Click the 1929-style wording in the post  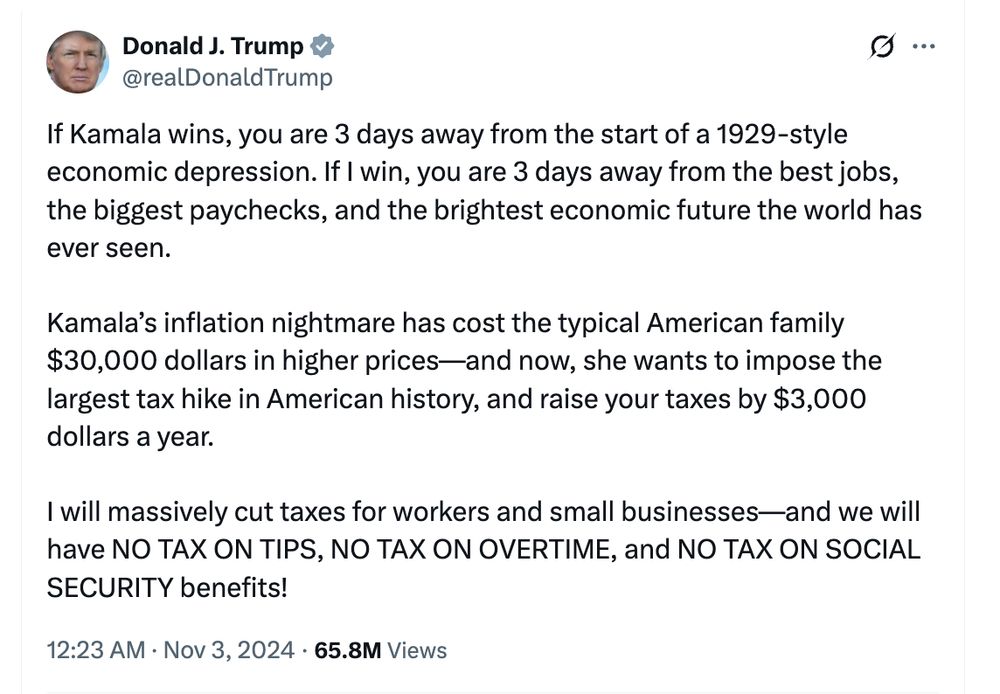[x=782, y=135]
